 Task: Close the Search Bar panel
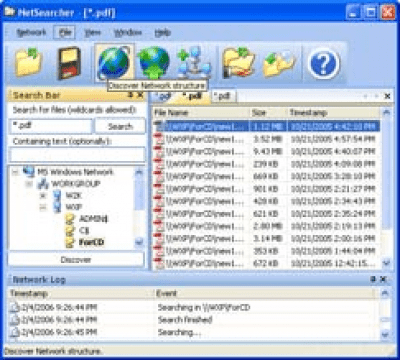pyautogui.click(x=141, y=95)
